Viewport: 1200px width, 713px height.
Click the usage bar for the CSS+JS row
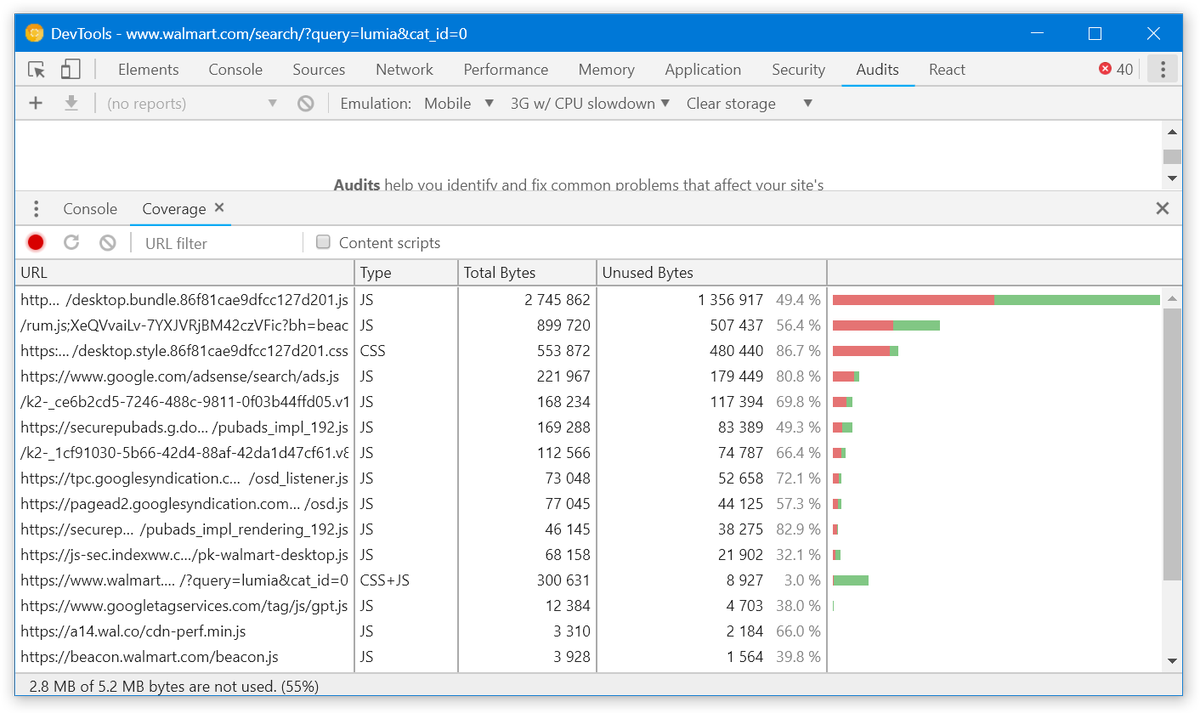coord(851,580)
